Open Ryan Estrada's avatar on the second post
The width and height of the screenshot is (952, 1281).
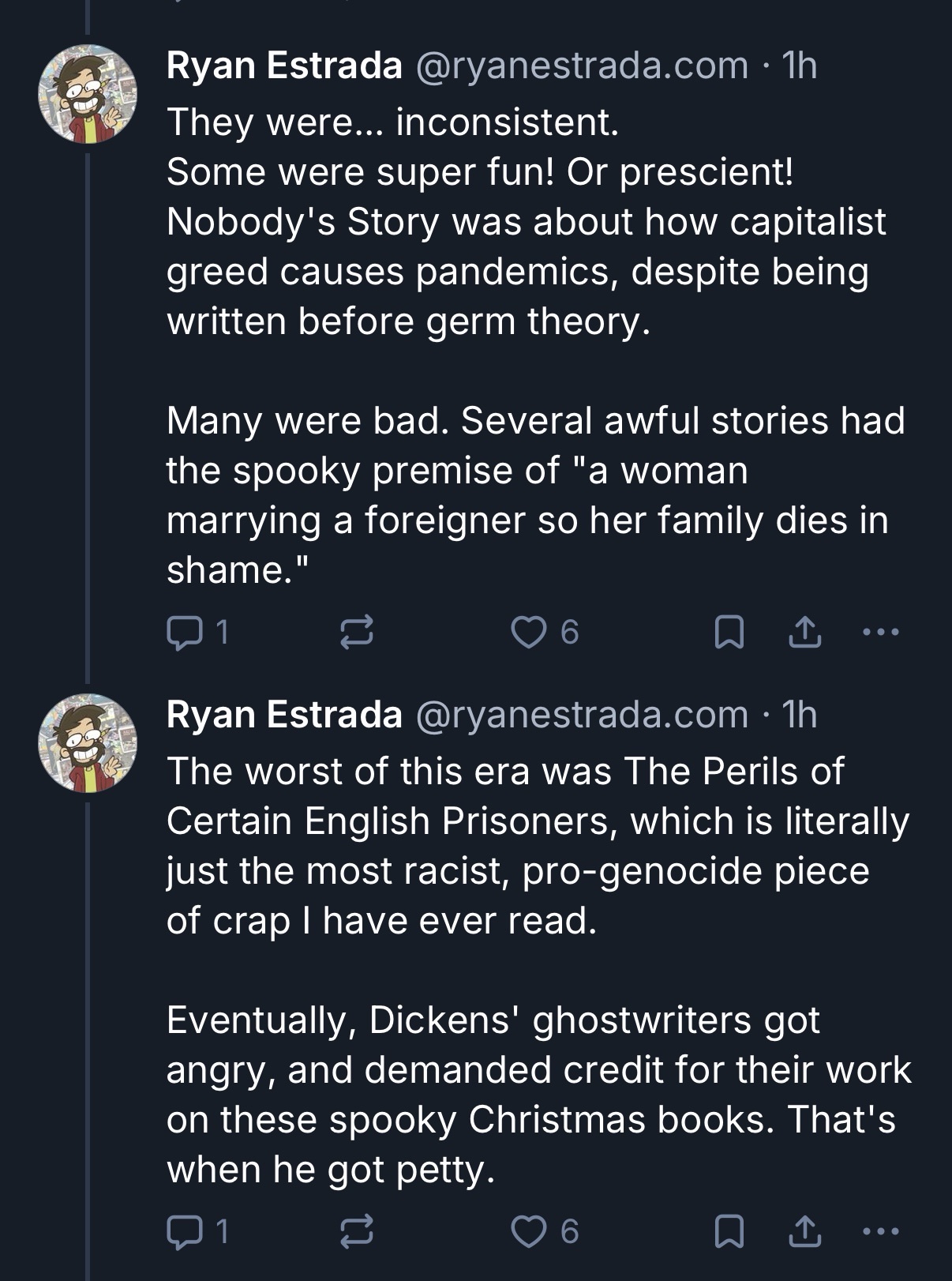(88, 743)
